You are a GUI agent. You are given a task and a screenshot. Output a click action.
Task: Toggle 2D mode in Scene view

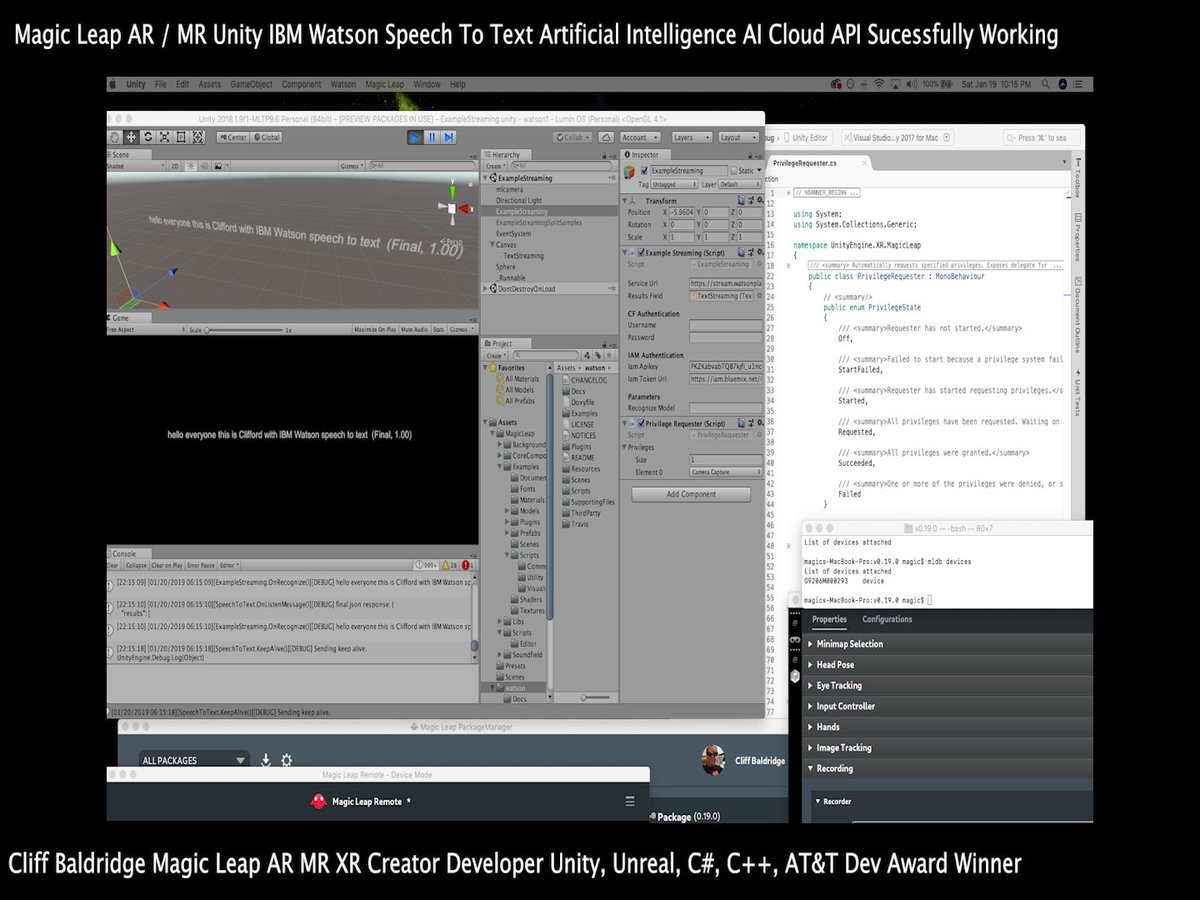point(173,165)
